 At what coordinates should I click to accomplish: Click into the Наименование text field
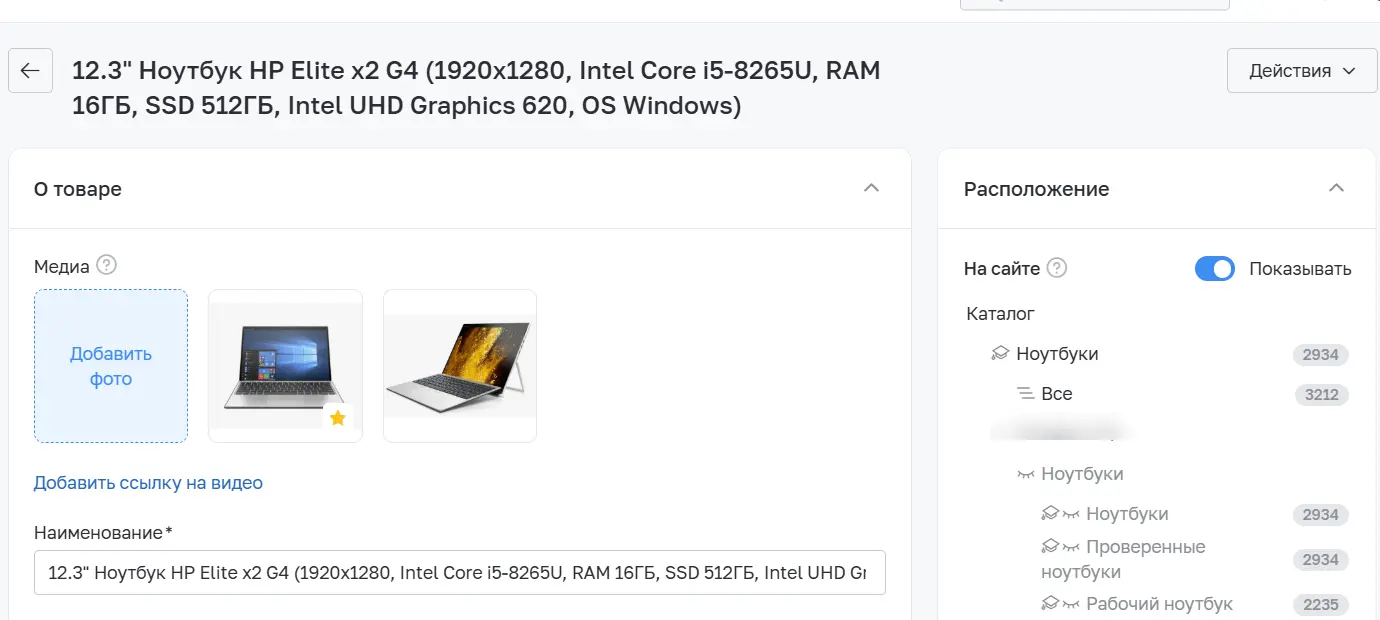(460, 573)
